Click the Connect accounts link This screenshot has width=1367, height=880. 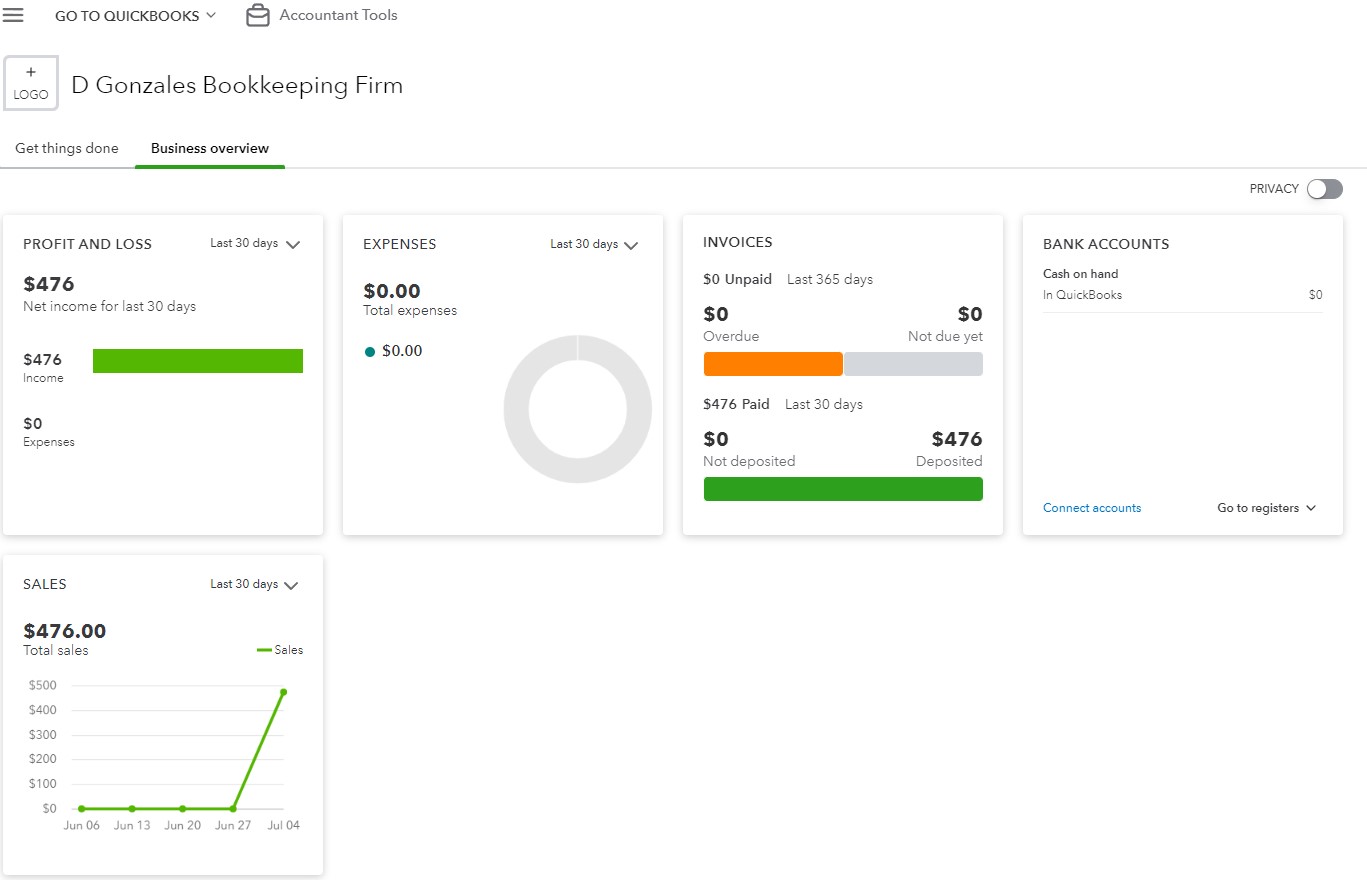(x=1092, y=508)
